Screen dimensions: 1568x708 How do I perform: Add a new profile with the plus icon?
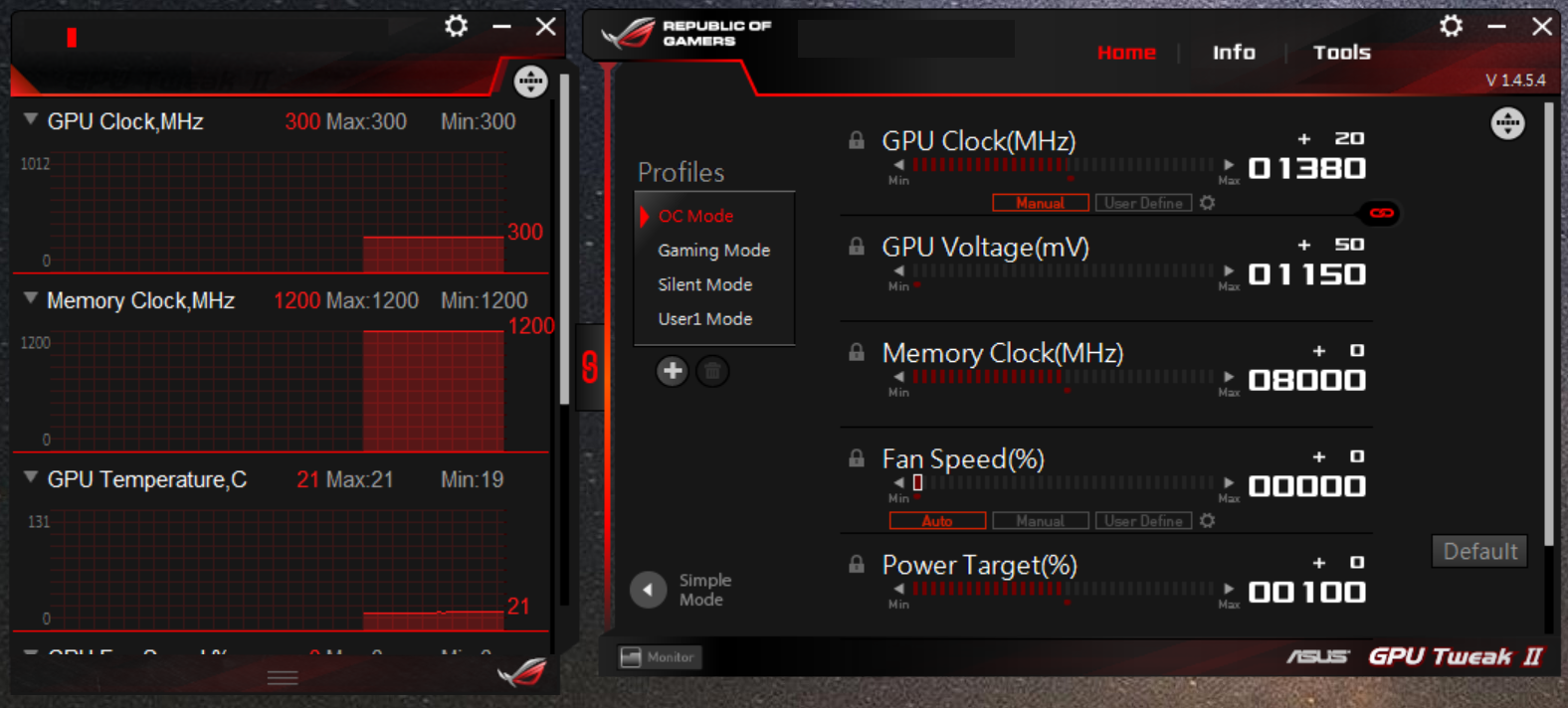point(673,371)
